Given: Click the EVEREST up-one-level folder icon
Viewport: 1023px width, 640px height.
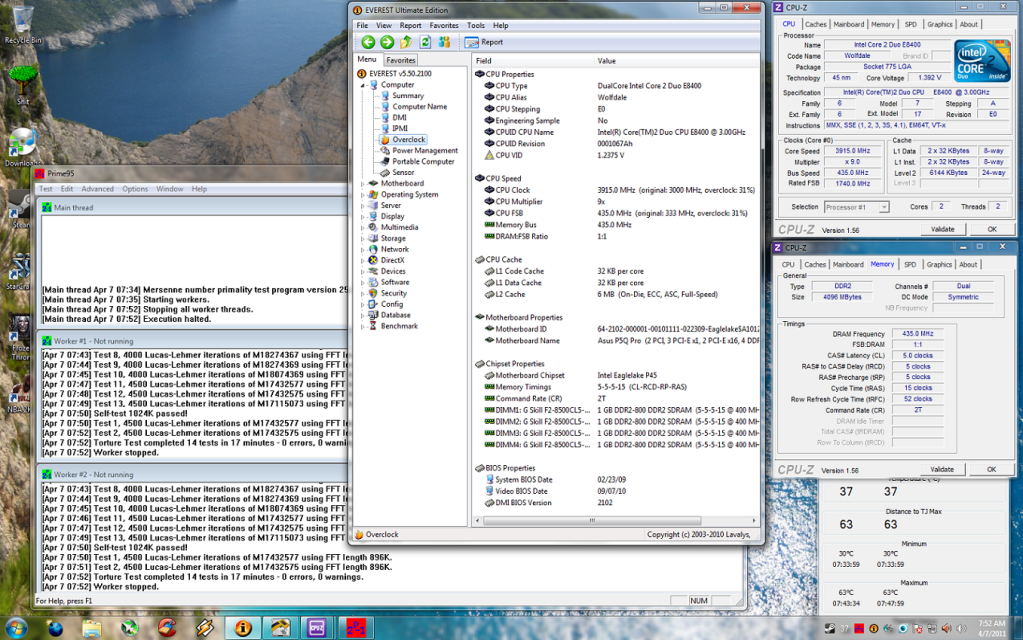Looking at the screenshot, I should [406, 42].
